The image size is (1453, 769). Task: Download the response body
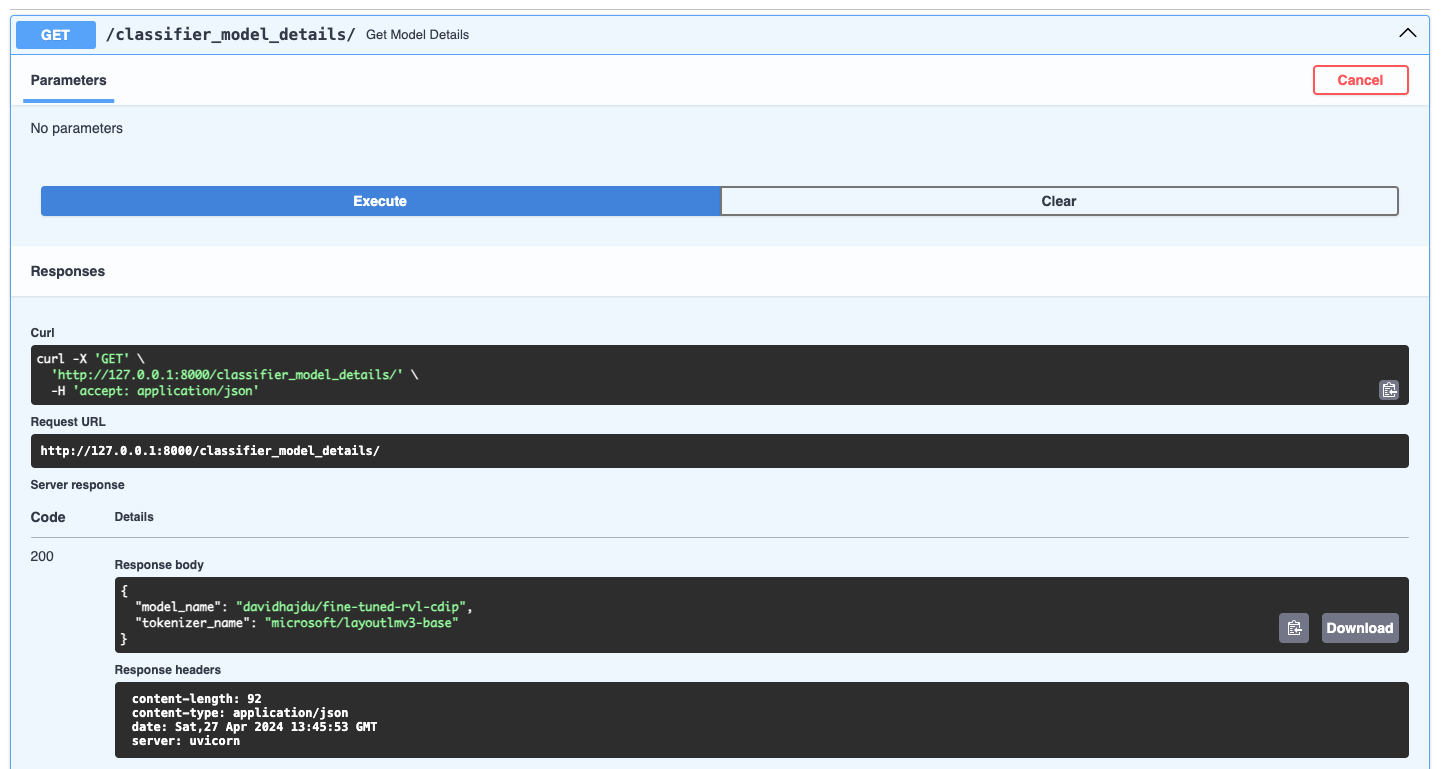click(1360, 628)
